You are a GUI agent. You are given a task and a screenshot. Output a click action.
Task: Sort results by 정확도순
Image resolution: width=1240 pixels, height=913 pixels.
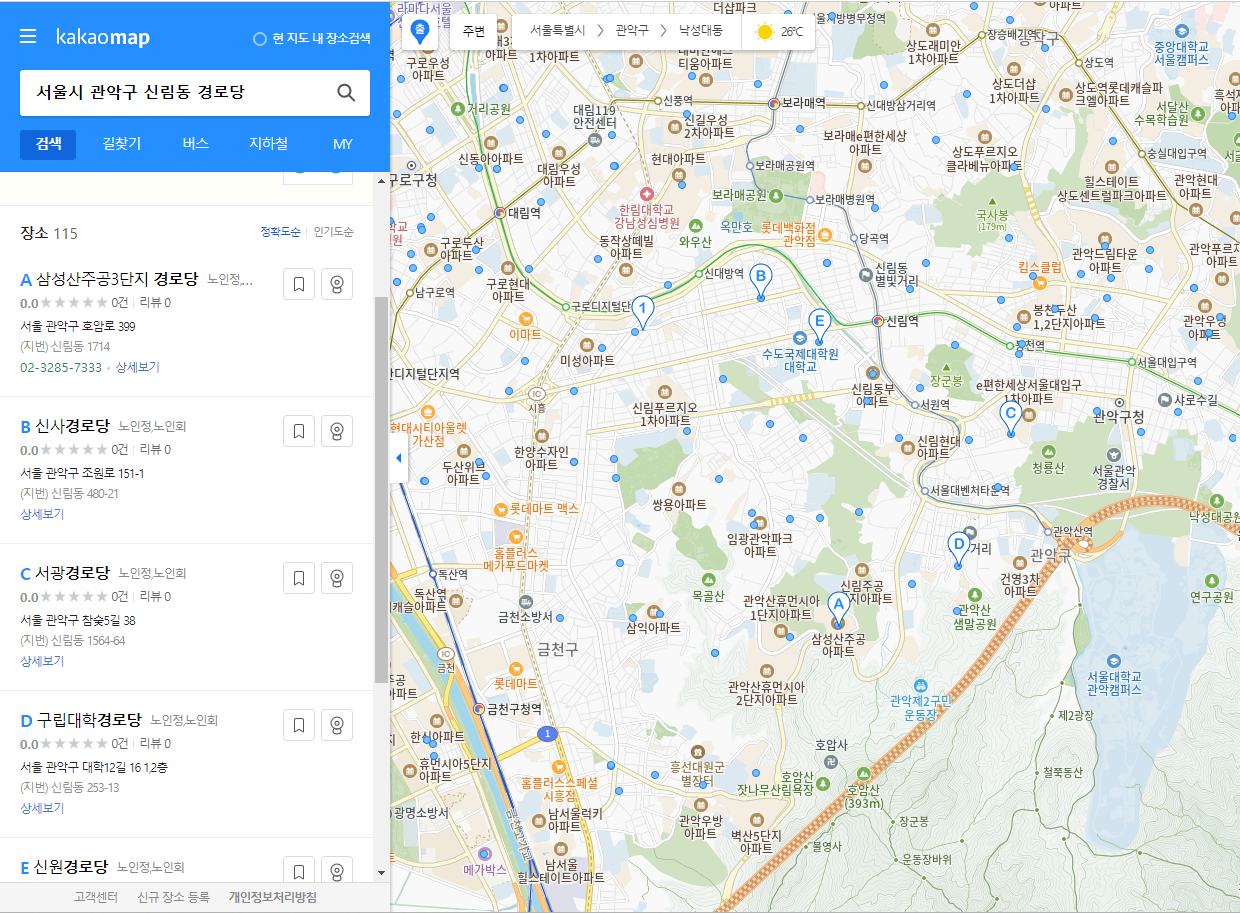pyautogui.click(x=280, y=232)
